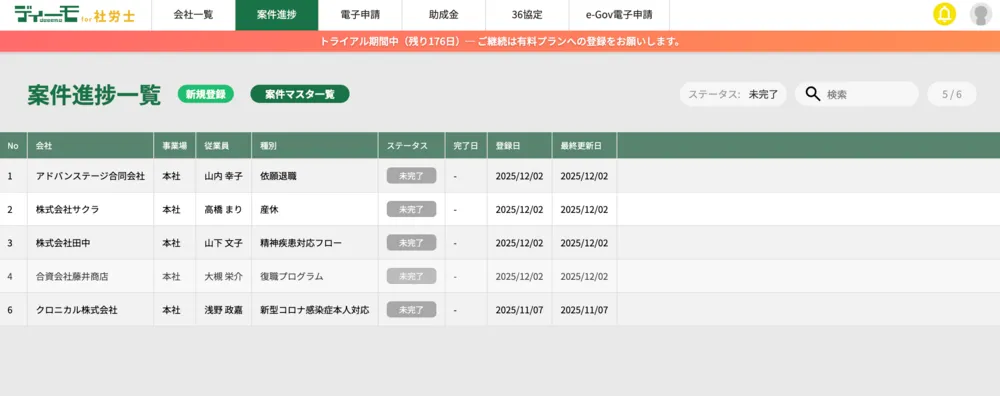Viewport: 1000px width, 396px height.
Task: Sort by the 会社 column header
Action: 90,146
